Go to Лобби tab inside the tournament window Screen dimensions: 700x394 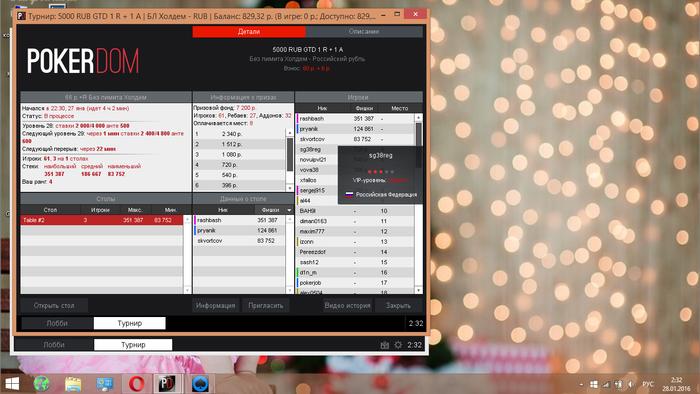pos(57,323)
